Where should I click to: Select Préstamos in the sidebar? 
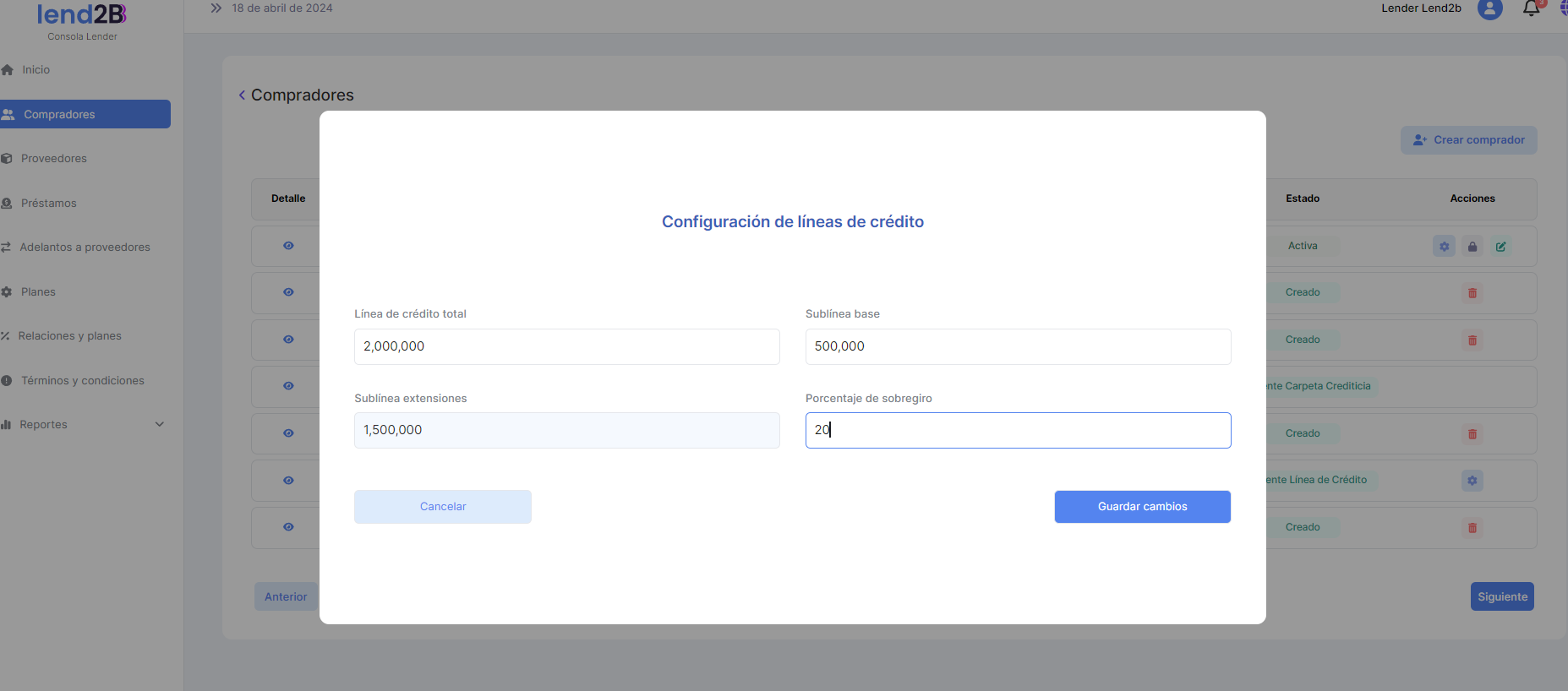click(x=48, y=204)
